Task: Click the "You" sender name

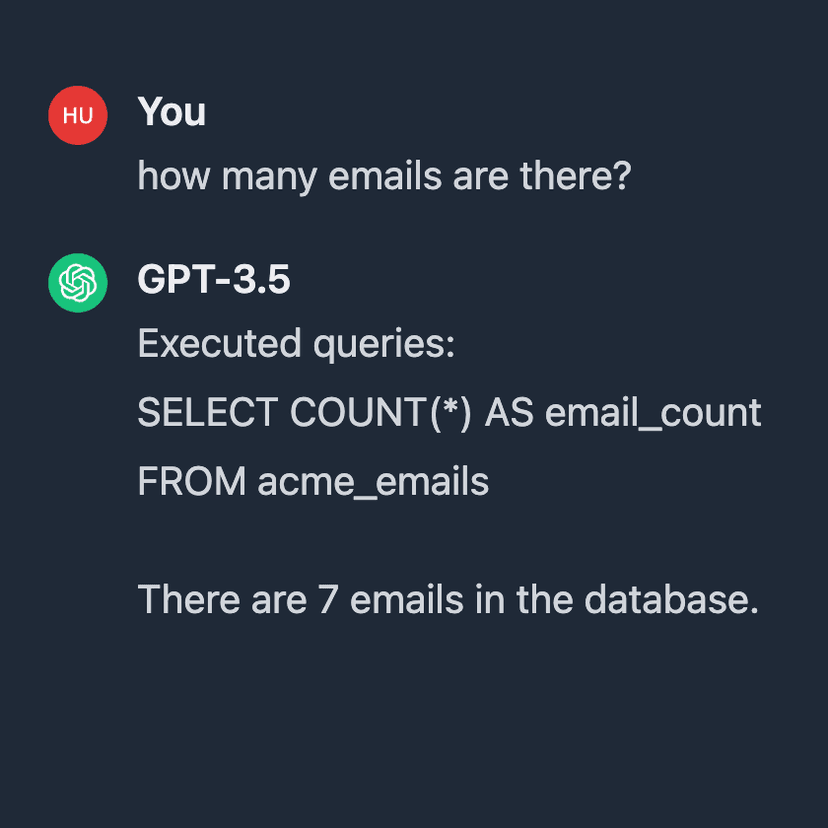Action: tap(171, 112)
